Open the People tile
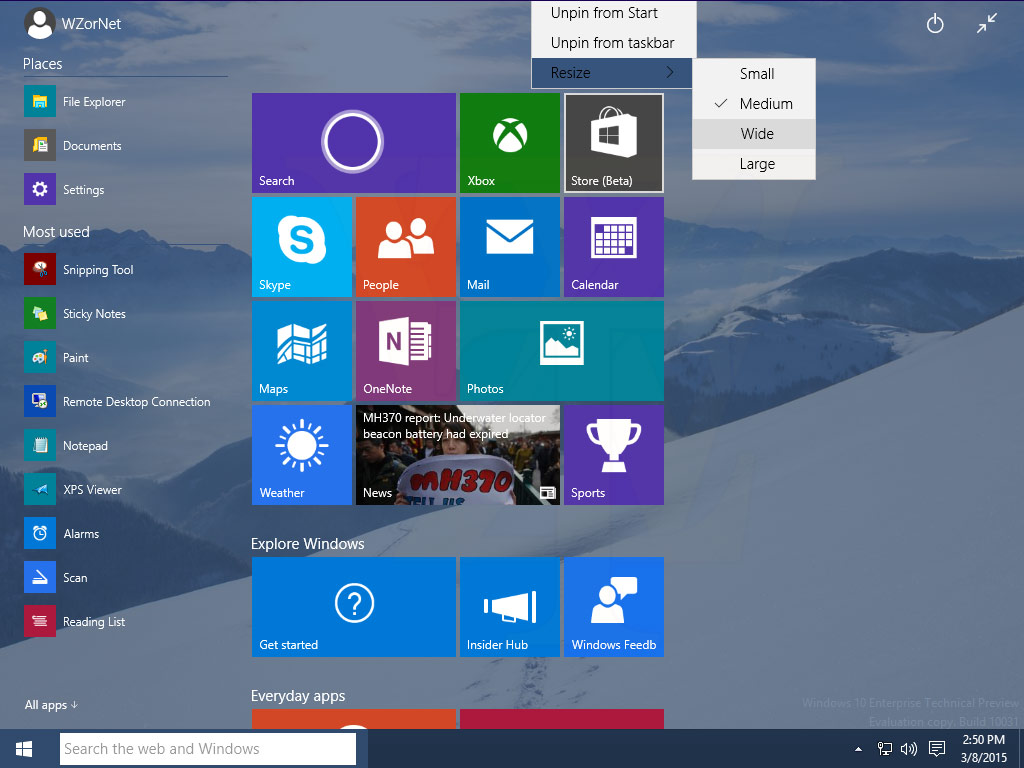This screenshot has height=768, width=1024. 406,247
